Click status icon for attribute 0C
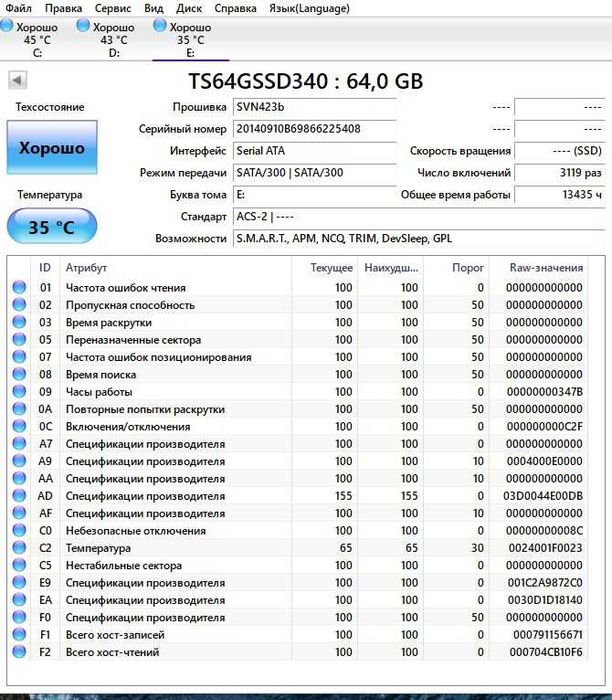Image resolution: width=612 pixels, height=700 pixels. pyautogui.click(x=19, y=426)
